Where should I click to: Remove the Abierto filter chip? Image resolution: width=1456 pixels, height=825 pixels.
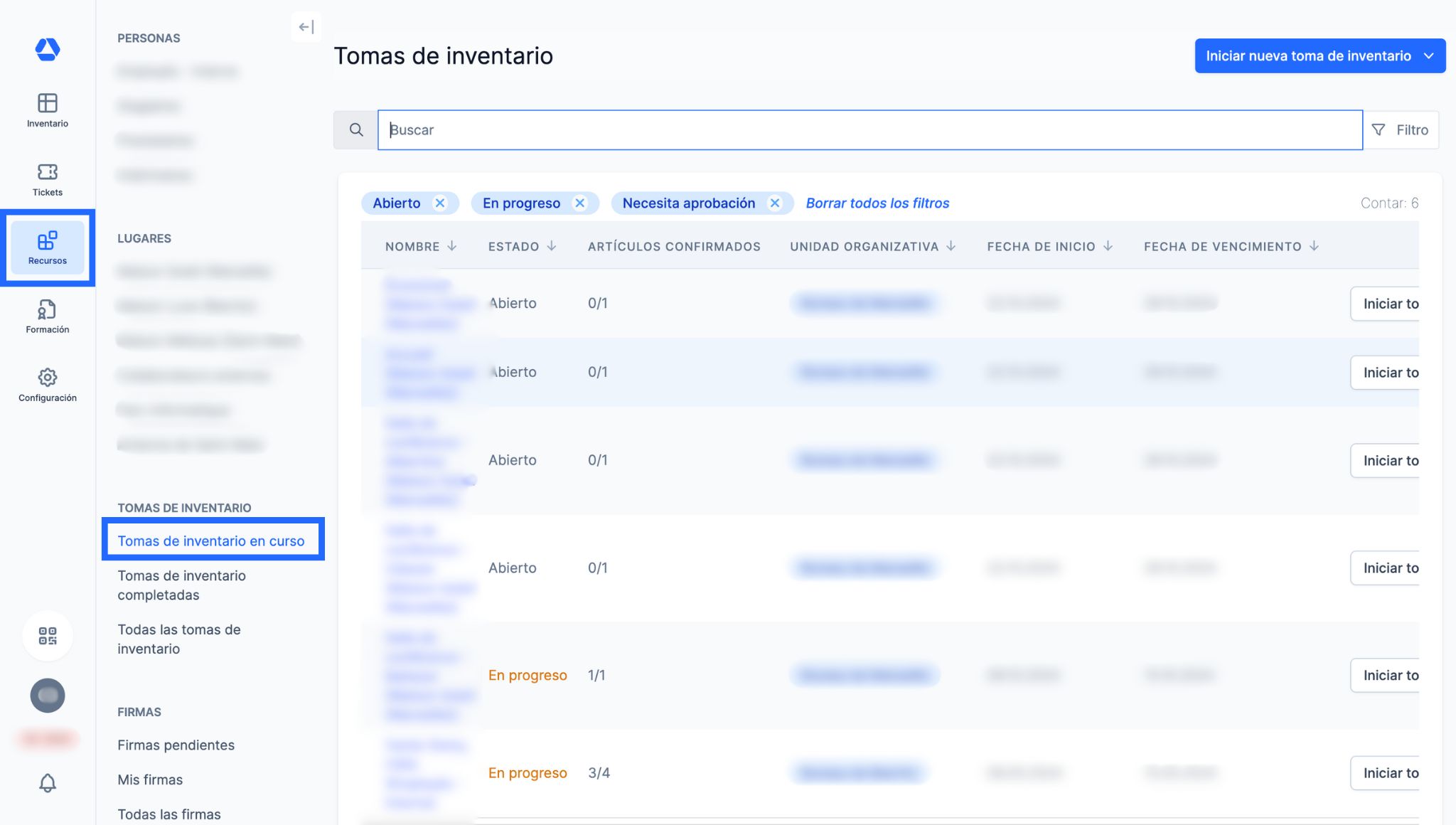coord(440,203)
